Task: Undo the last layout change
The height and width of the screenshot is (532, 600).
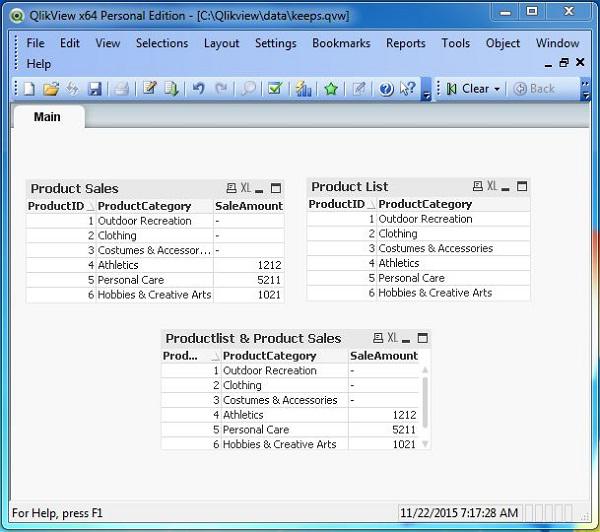Action: click(x=198, y=89)
